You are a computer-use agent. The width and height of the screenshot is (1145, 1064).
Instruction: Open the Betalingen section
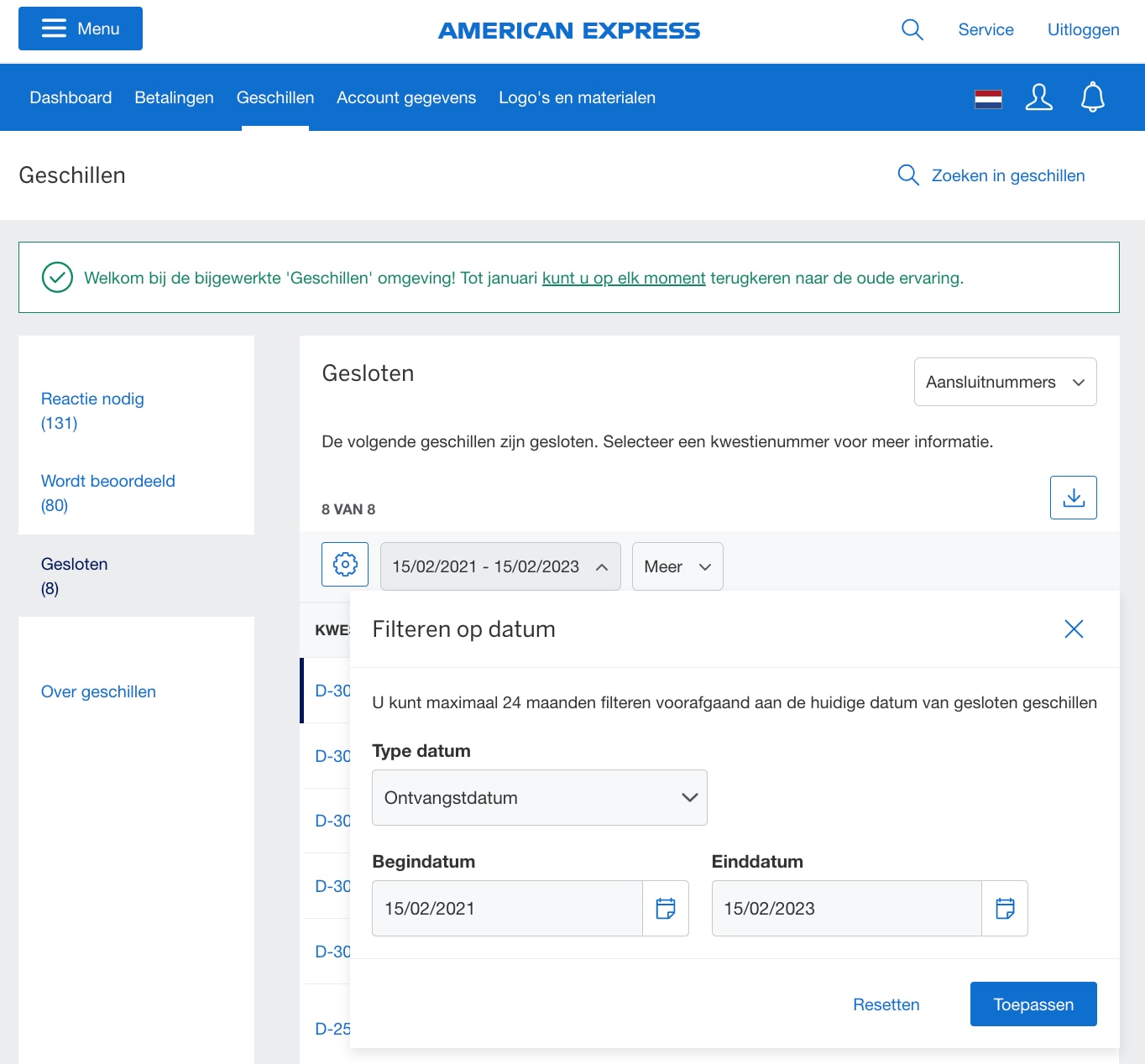click(x=173, y=97)
